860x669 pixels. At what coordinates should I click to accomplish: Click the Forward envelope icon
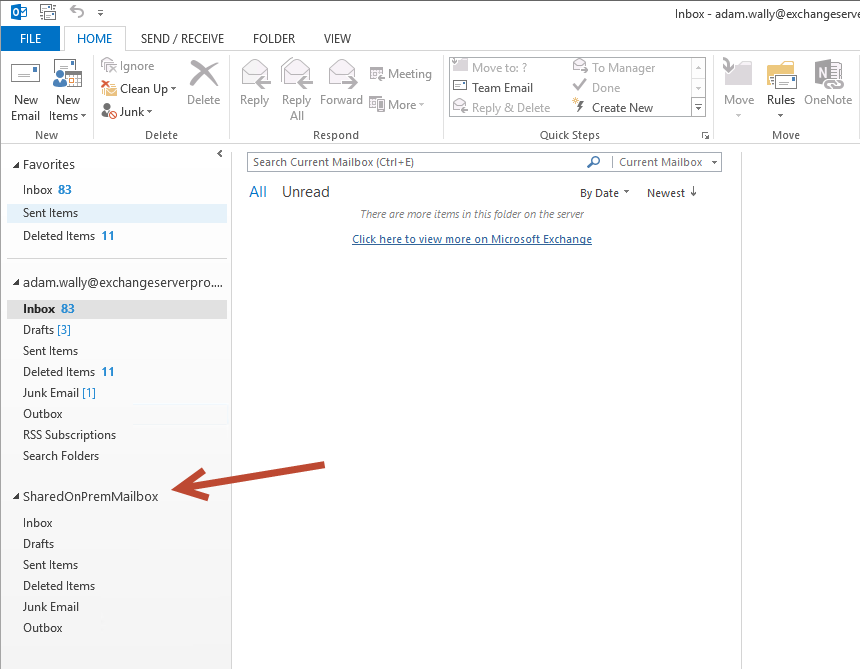point(342,74)
